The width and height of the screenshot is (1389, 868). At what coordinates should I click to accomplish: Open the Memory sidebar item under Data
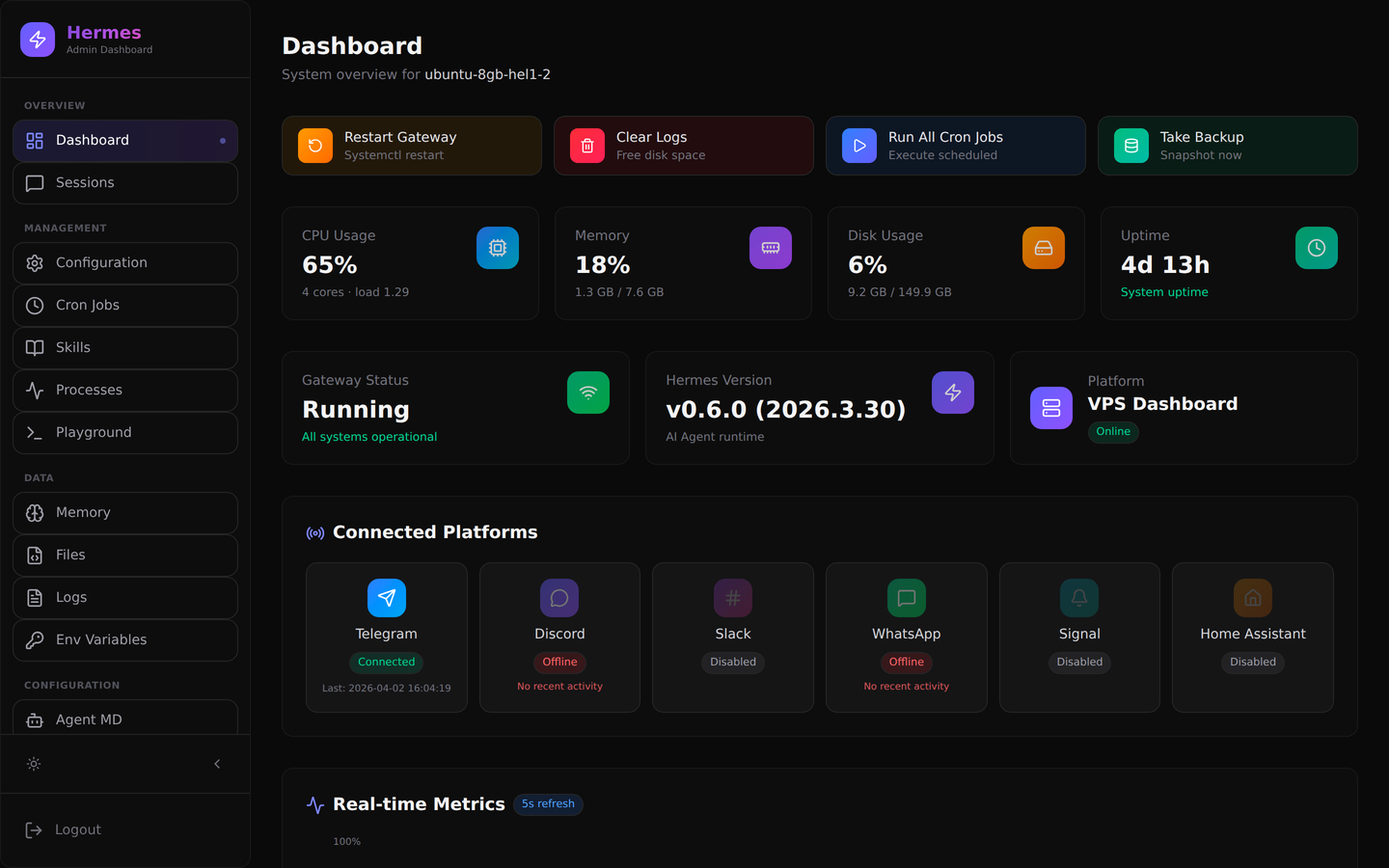pyautogui.click(x=125, y=513)
